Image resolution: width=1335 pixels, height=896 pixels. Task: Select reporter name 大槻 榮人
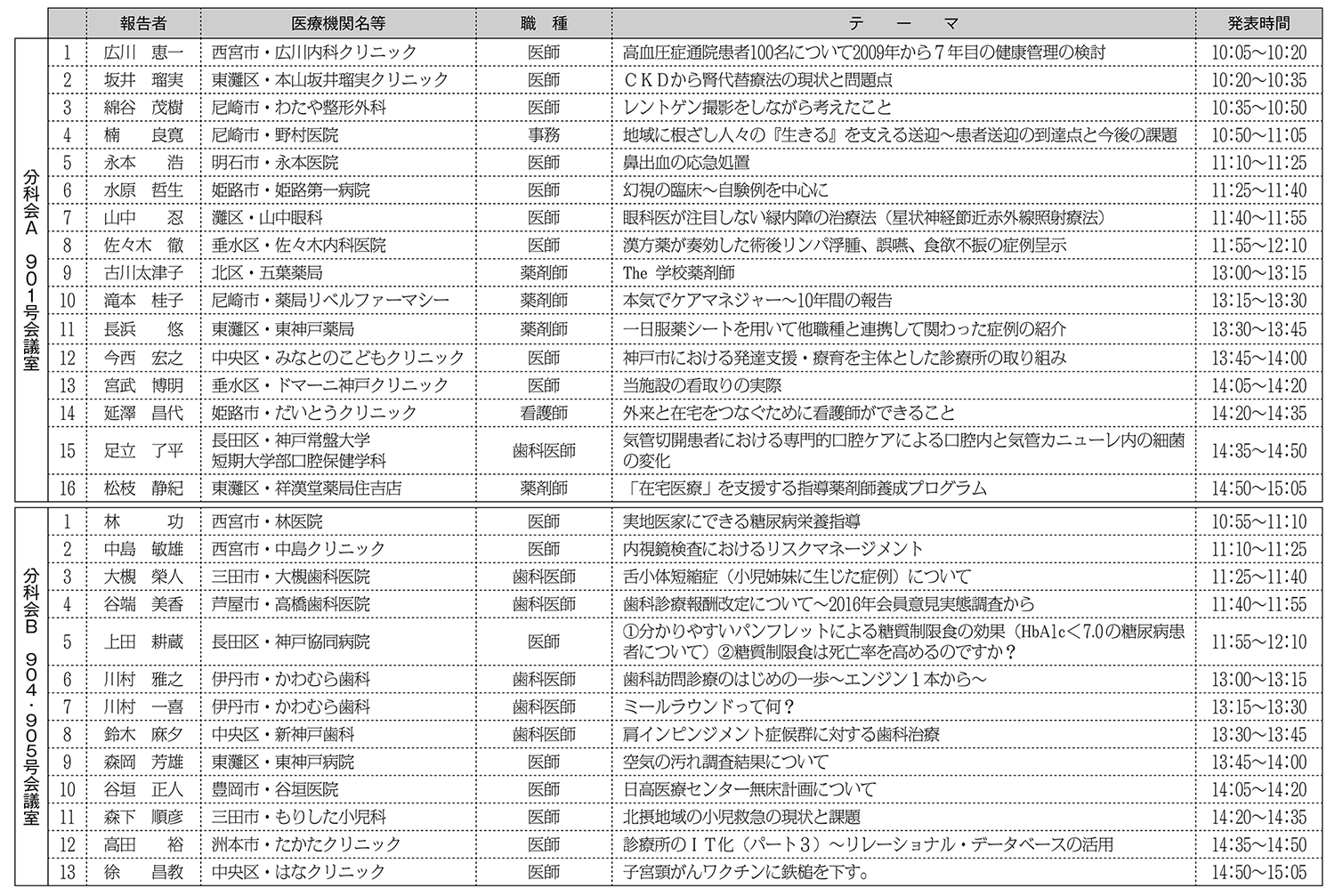click(x=143, y=577)
